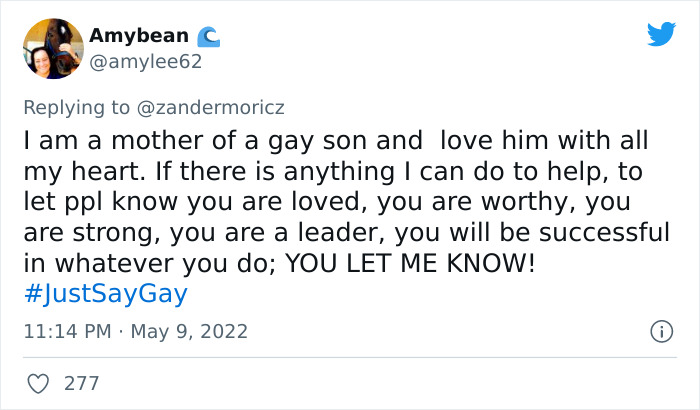Open the tweet info circle icon

tap(660, 330)
